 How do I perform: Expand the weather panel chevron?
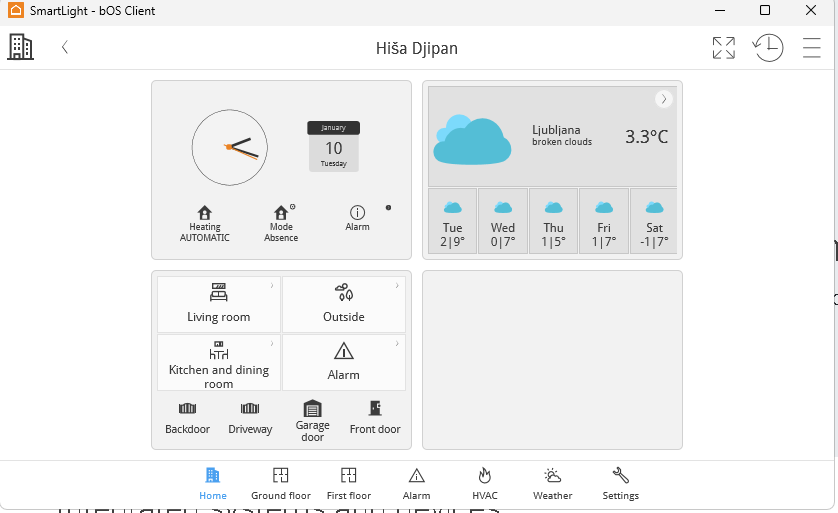(x=664, y=99)
